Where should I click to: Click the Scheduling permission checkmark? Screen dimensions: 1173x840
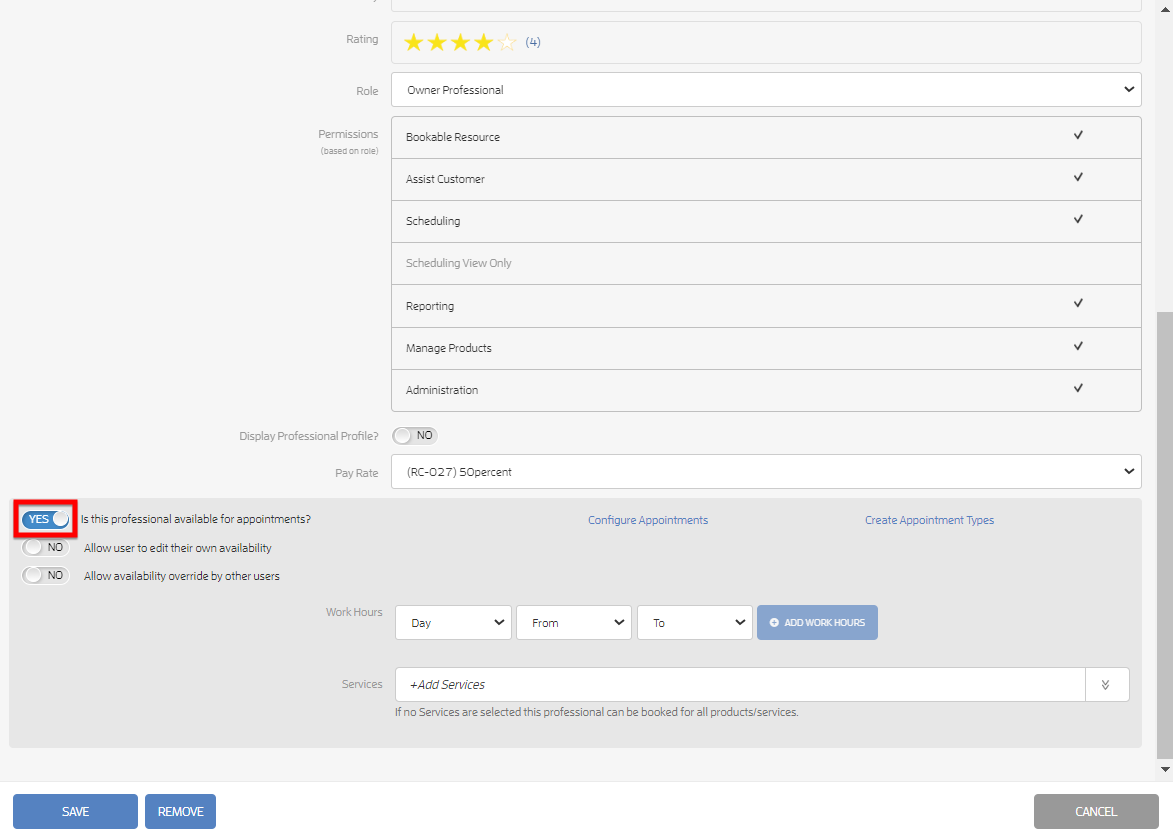pyautogui.click(x=1078, y=219)
